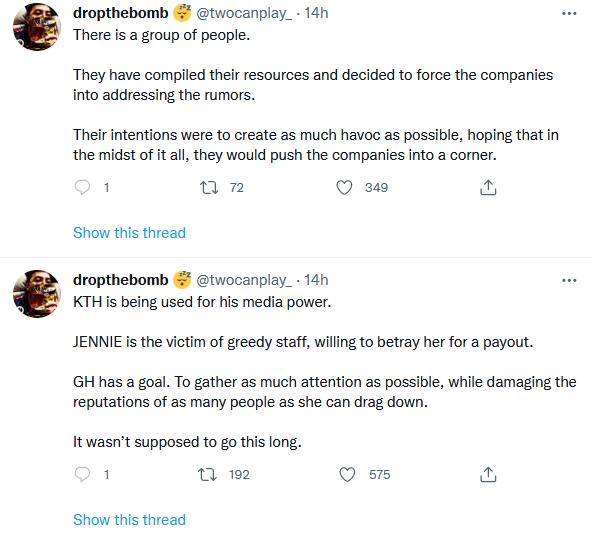Open dropthebomb profile from second tweet name
600x534 pixels.
[120, 280]
